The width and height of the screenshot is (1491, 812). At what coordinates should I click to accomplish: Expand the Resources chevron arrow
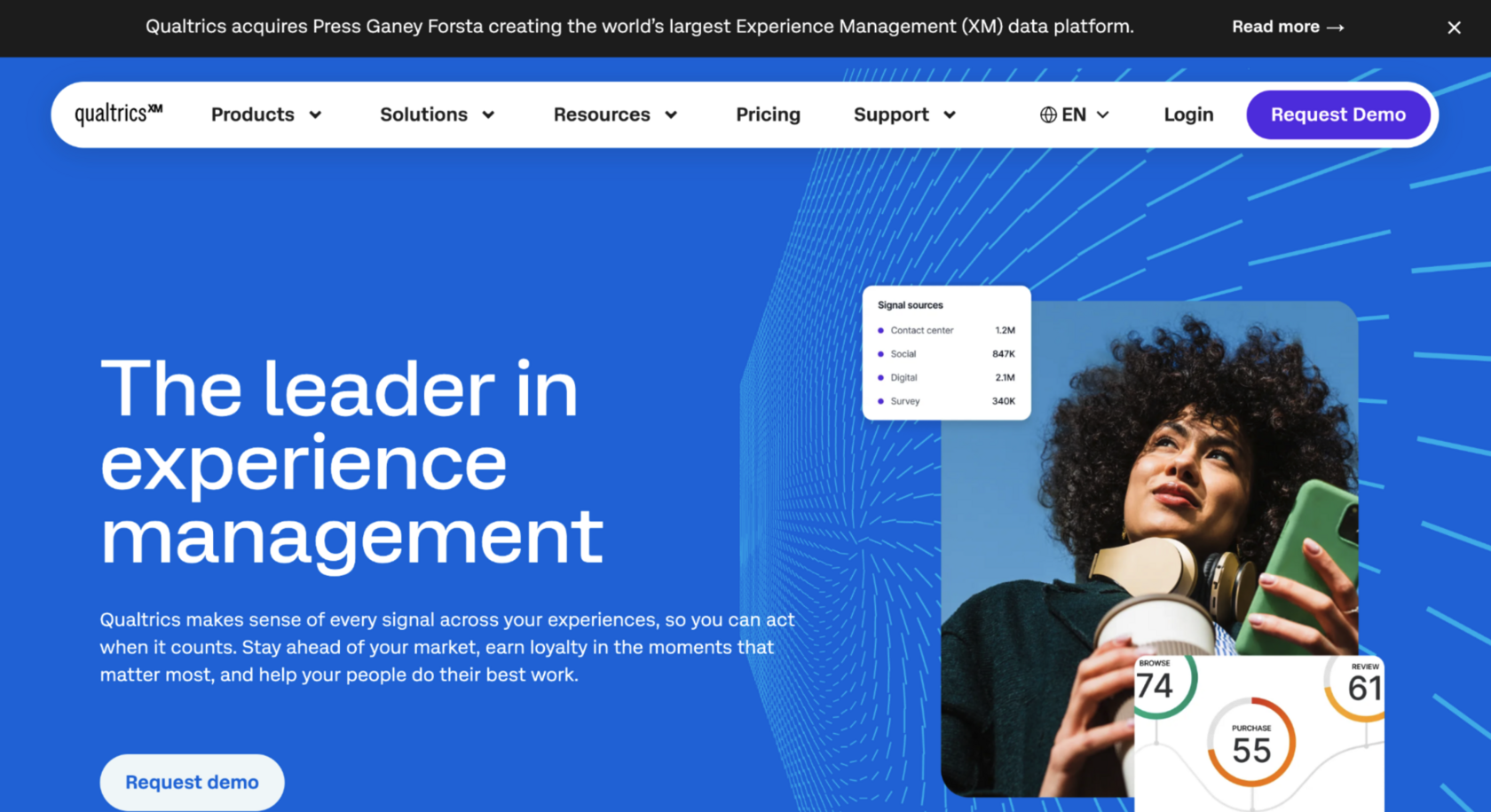coord(671,115)
